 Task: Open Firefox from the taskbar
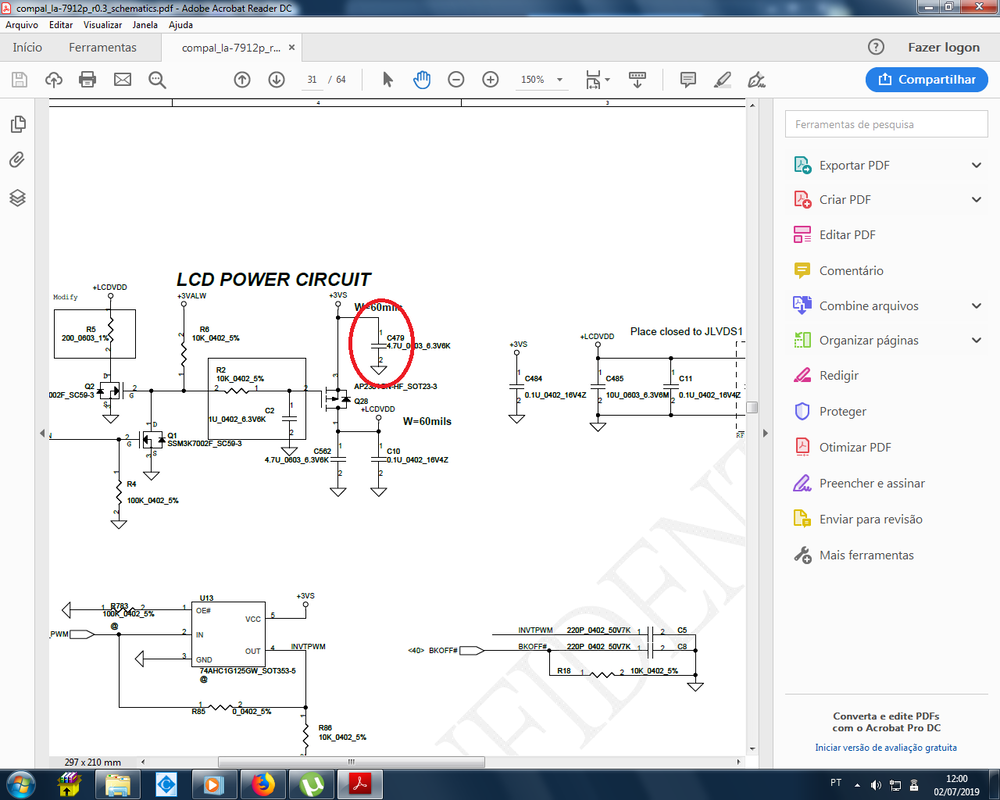(x=264, y=783)
